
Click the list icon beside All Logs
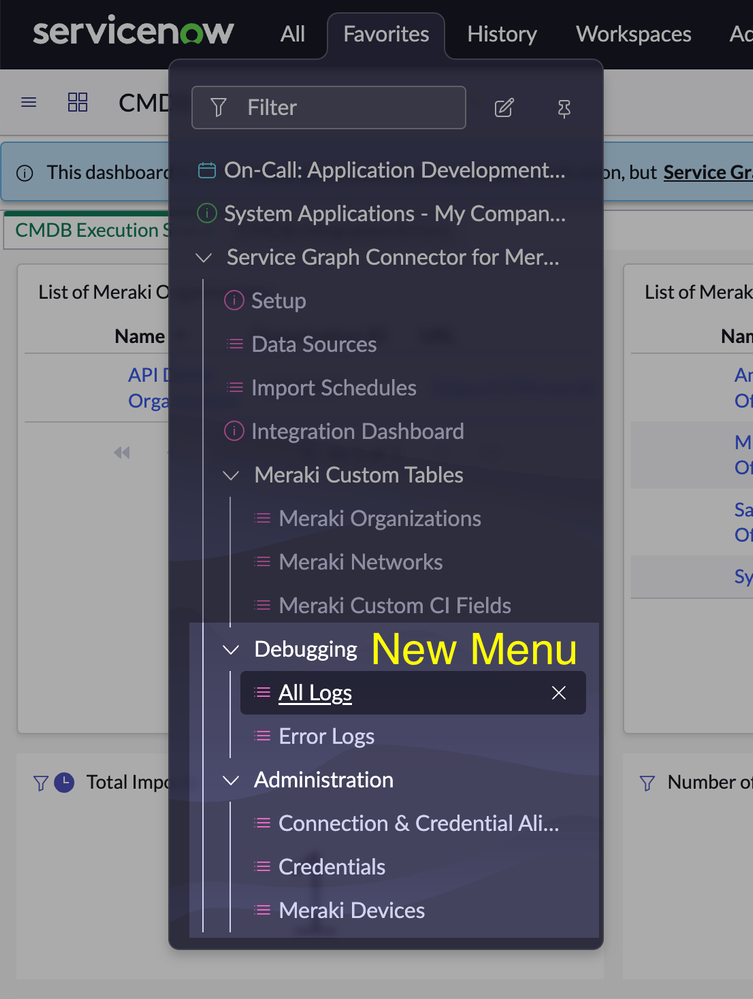262,693
